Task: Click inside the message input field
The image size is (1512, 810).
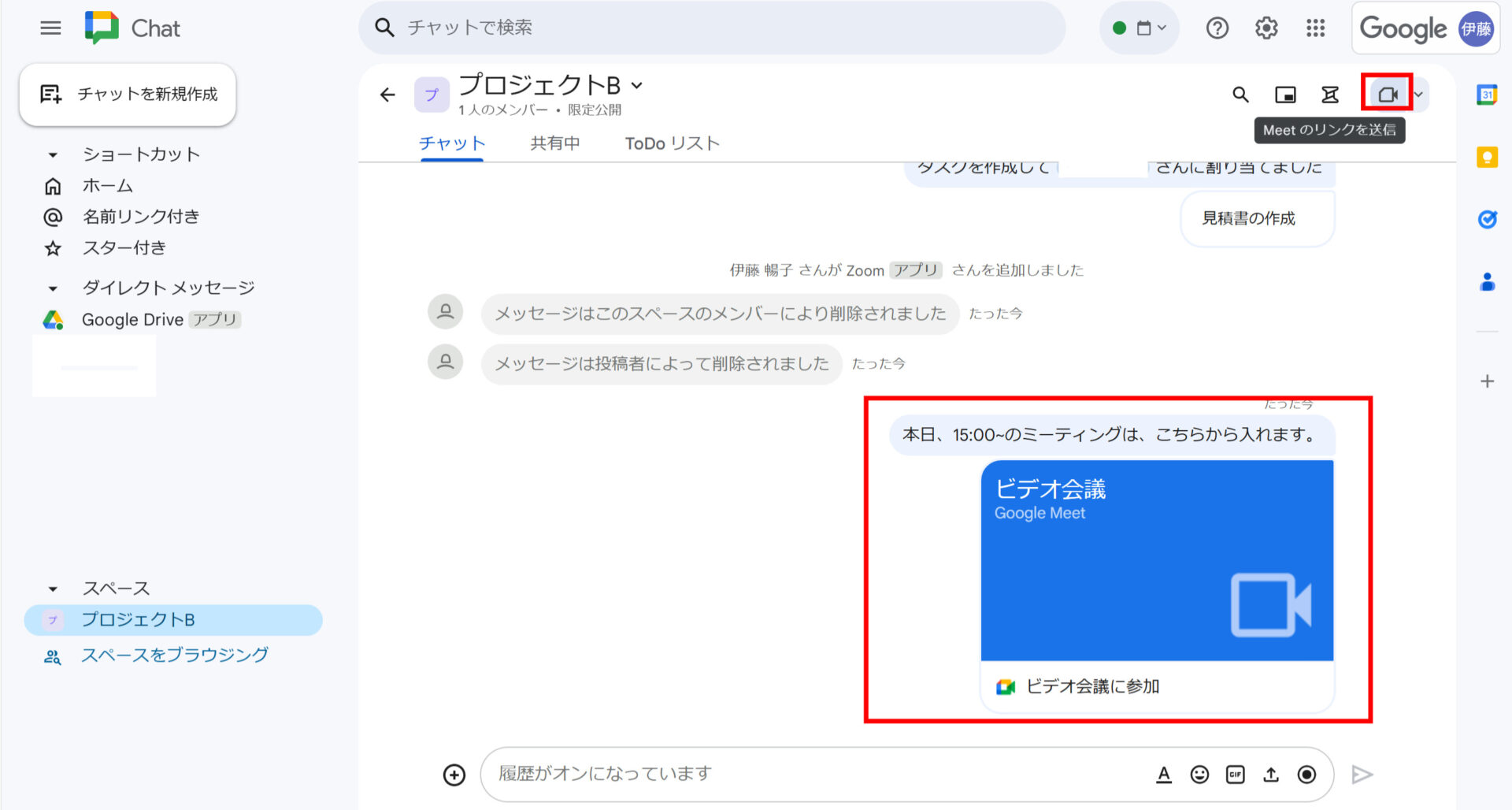Action: (x=787, y=774)
